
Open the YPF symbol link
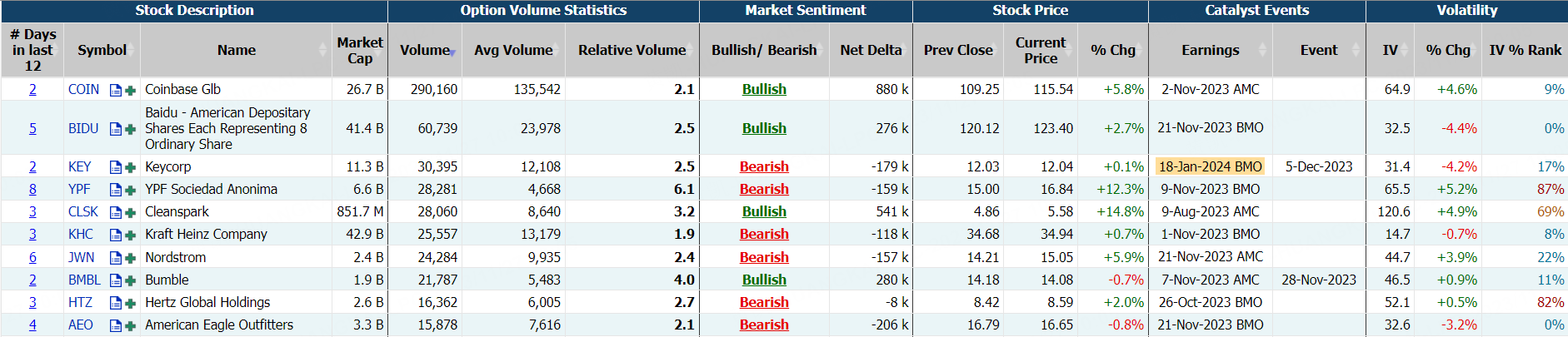[x=79, y=189]
